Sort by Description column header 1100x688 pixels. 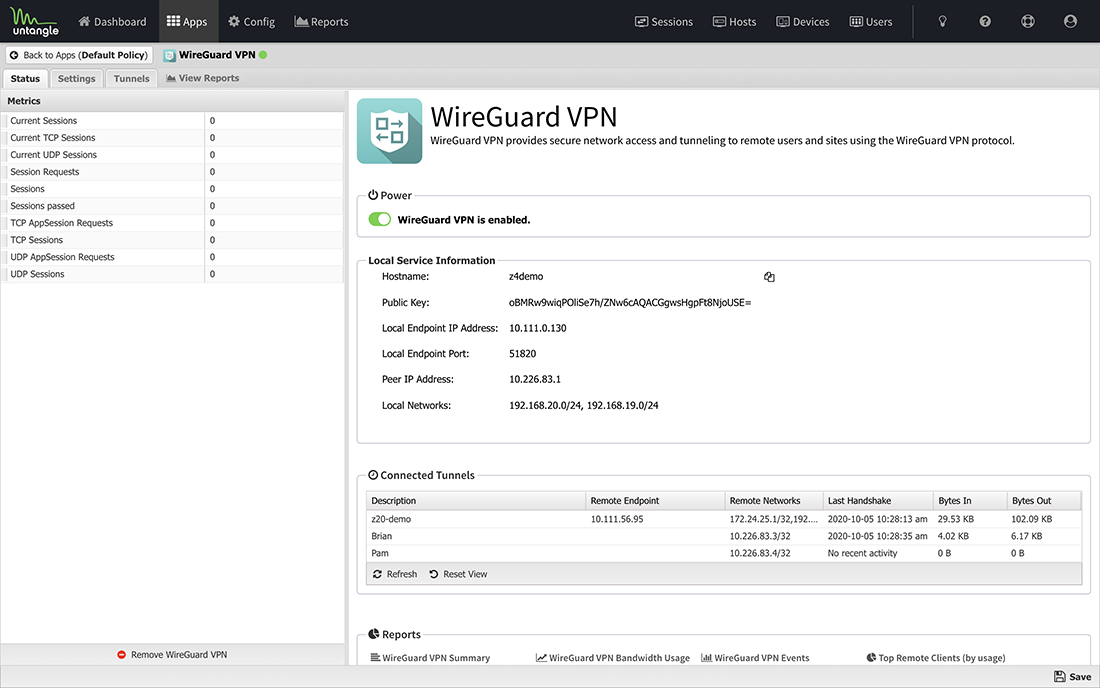476,501
